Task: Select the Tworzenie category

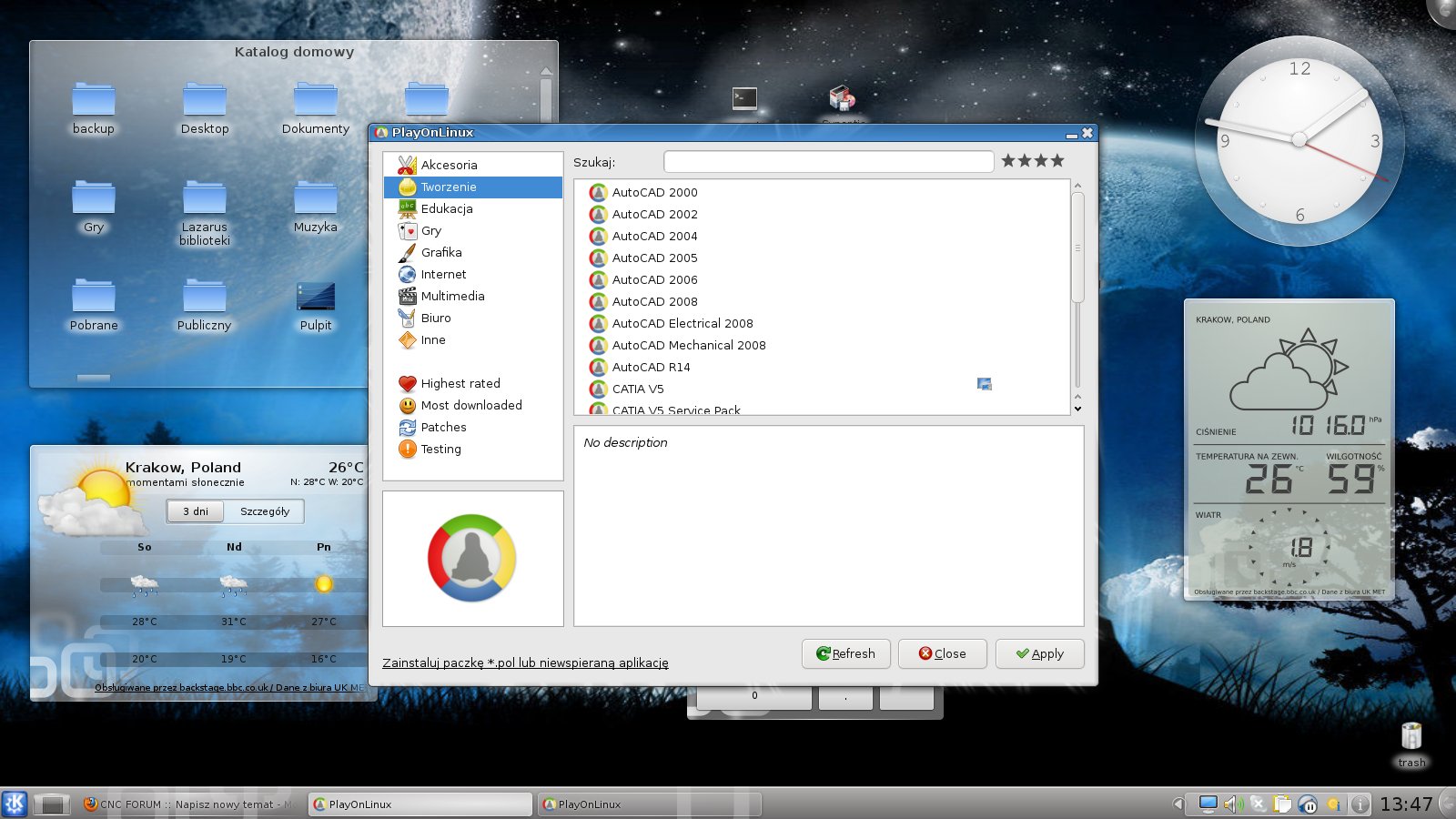Action: tap(473, 187)
